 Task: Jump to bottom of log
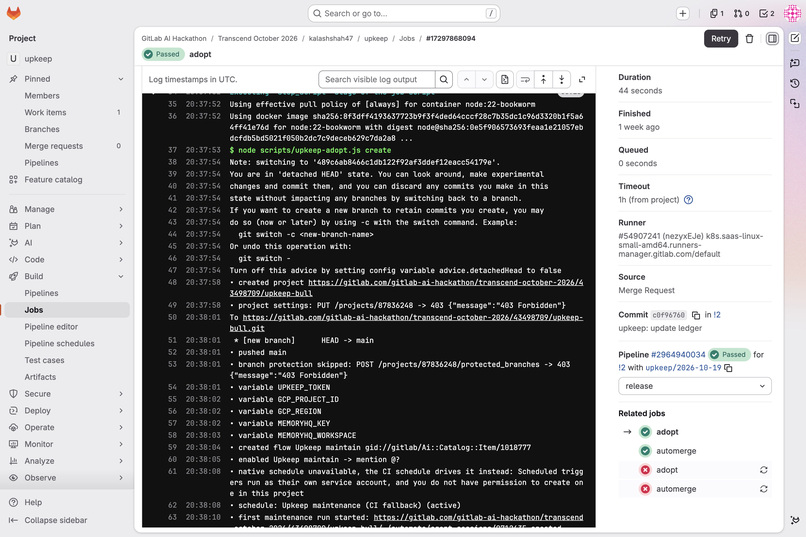tap(561, 80)
